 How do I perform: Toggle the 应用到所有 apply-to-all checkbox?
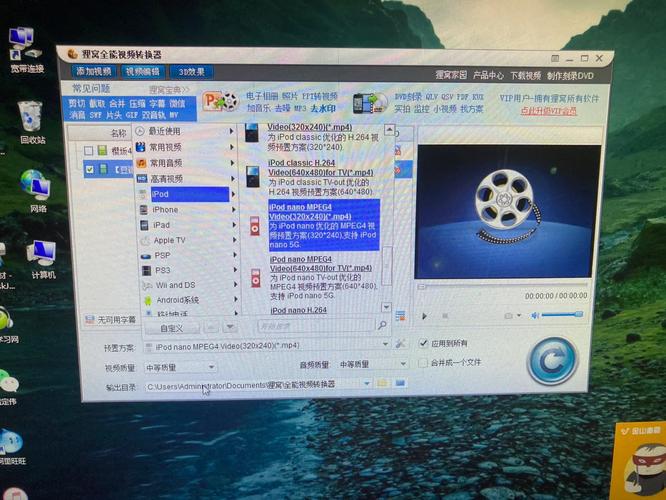coord(423,343)
